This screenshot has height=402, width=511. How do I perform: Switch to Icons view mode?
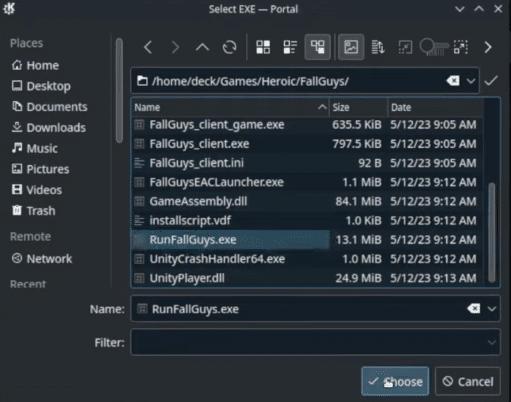pyautogui.click(x=263, y=47)
